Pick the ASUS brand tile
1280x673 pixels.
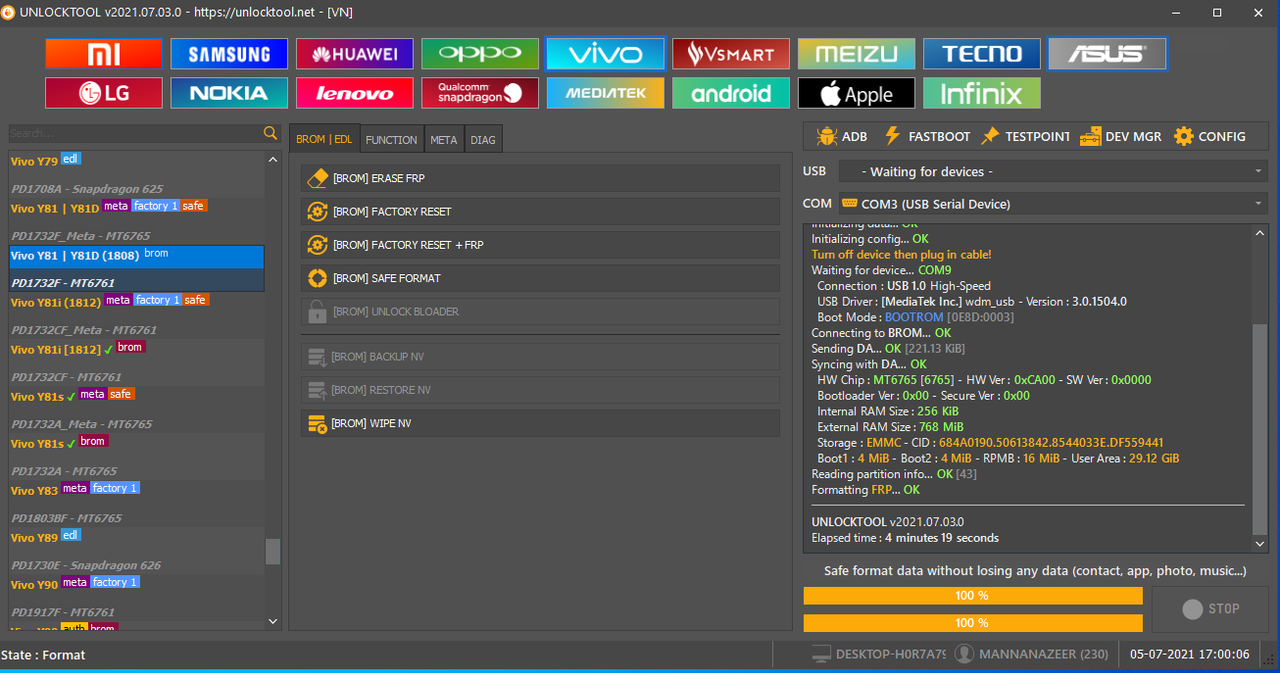coord(1107,53)
